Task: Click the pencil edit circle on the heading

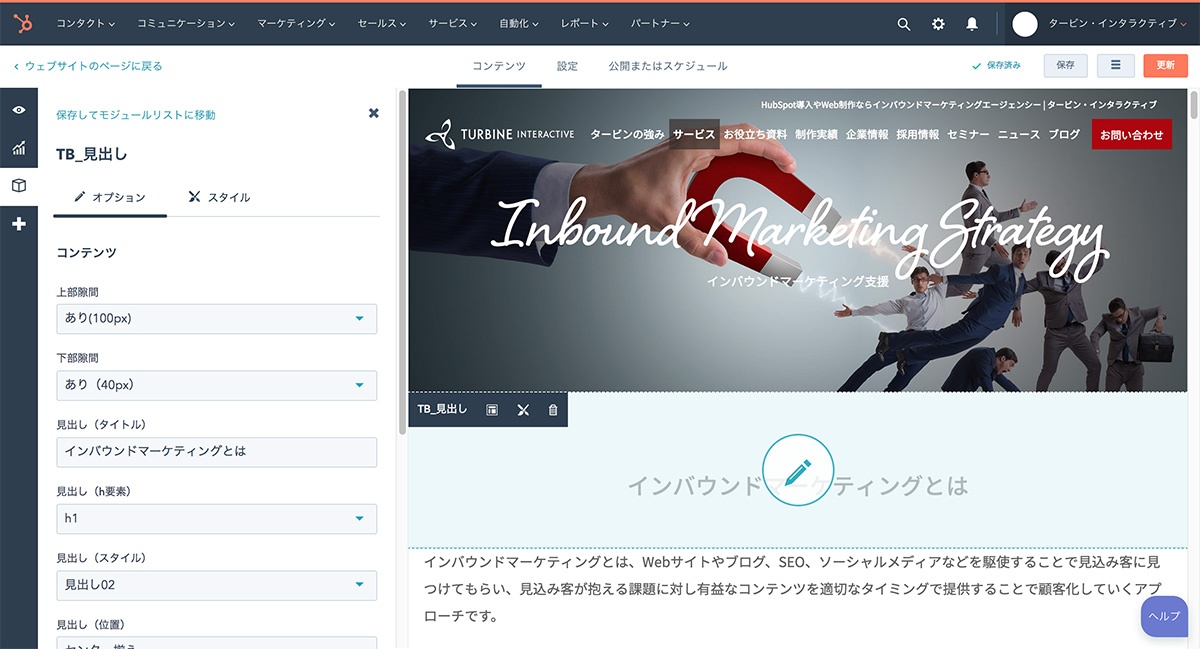Action: (797, 470)
